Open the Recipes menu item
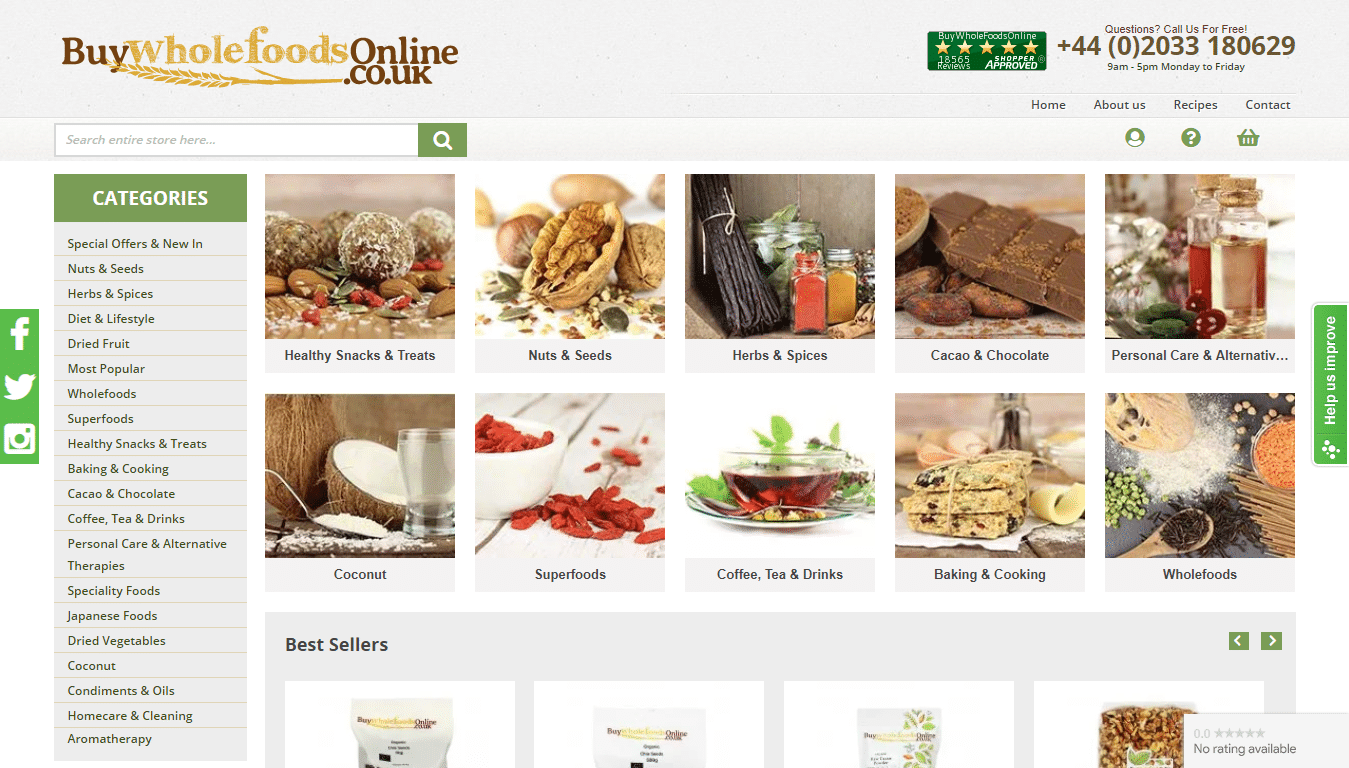Viewport: 1349px width, 768px height. [x=1195, y=105]
